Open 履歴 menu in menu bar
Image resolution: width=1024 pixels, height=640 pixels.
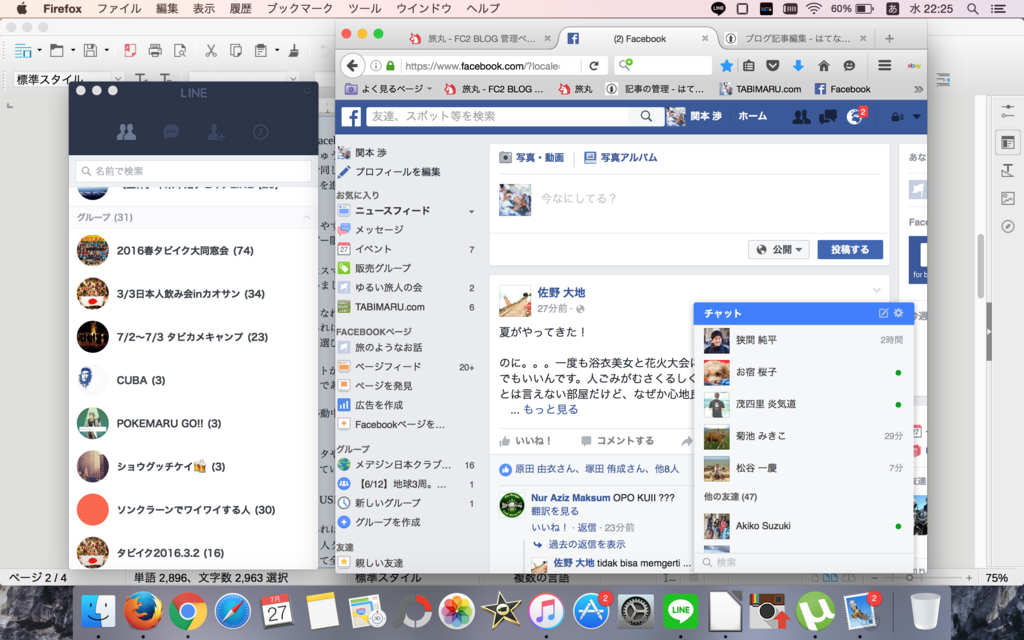[240, 8]
